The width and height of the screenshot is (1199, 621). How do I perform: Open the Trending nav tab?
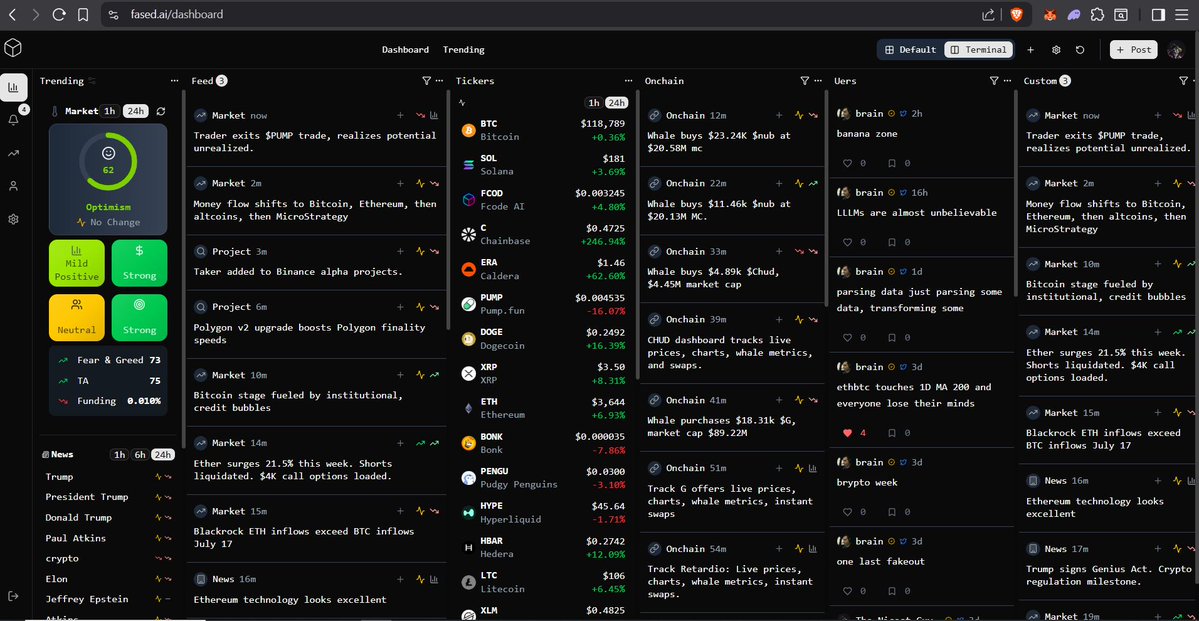point(463,50)
